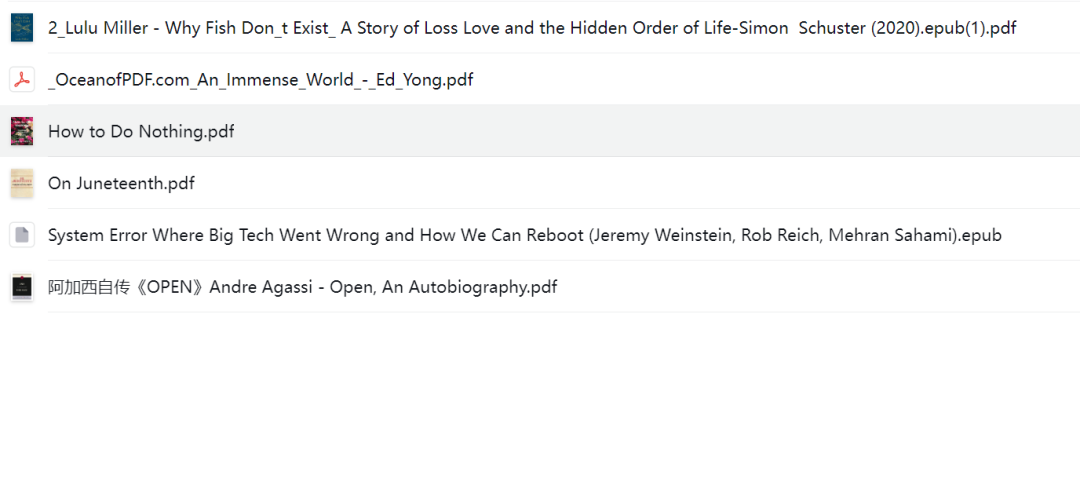Image resolution: width=1080 pixels, height=482 pixels.
Task: Open _OceanofPDF.com_An_Immense_World Ed Yong PDF
Action: tap(260, 80)
